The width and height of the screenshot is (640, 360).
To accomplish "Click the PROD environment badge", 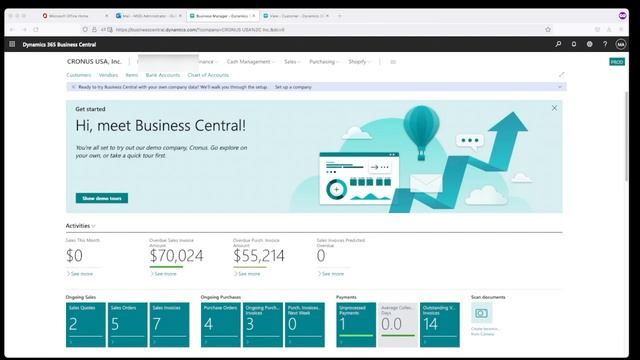I will tap(617, 62).
